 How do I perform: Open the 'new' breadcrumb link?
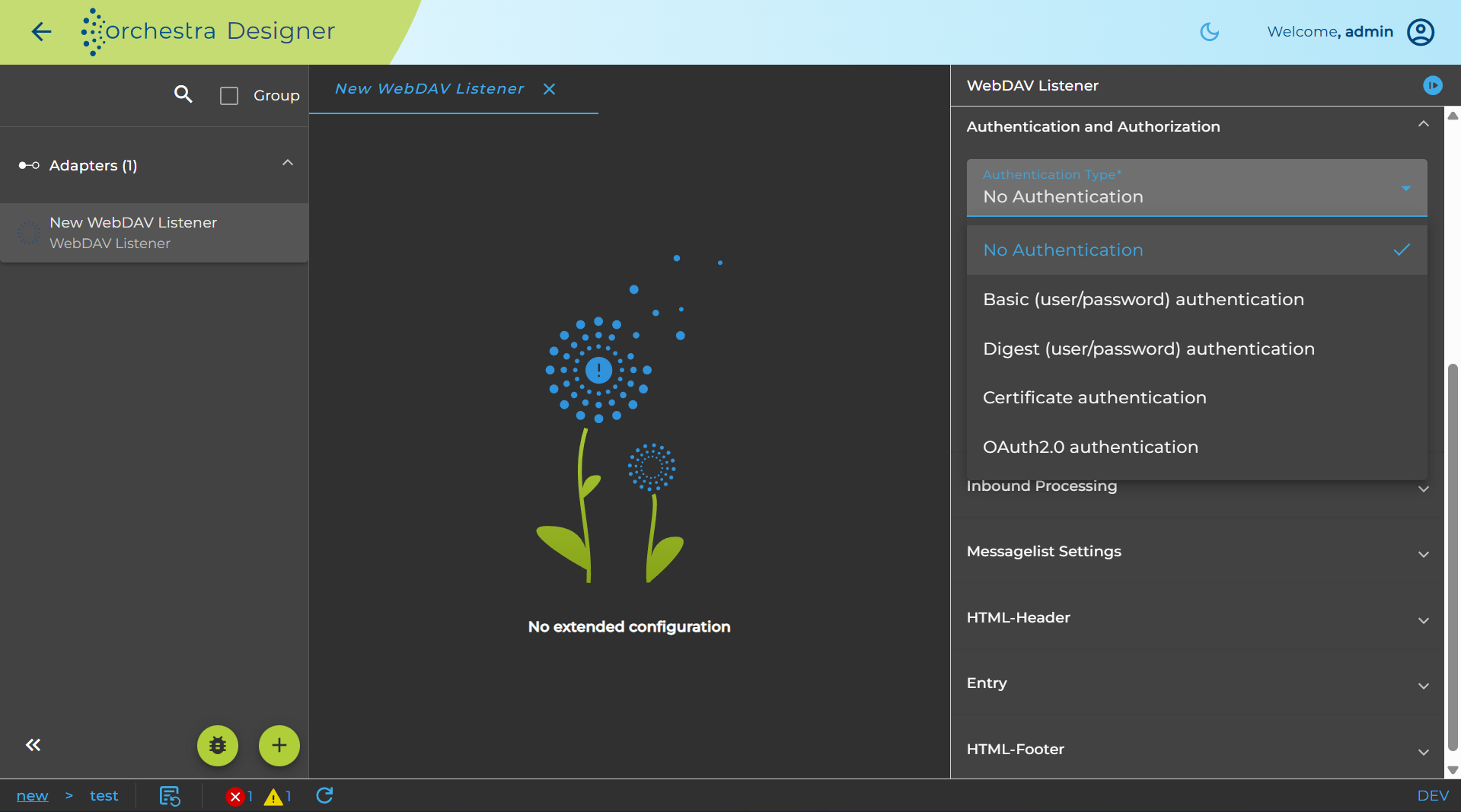click(32, 796)
